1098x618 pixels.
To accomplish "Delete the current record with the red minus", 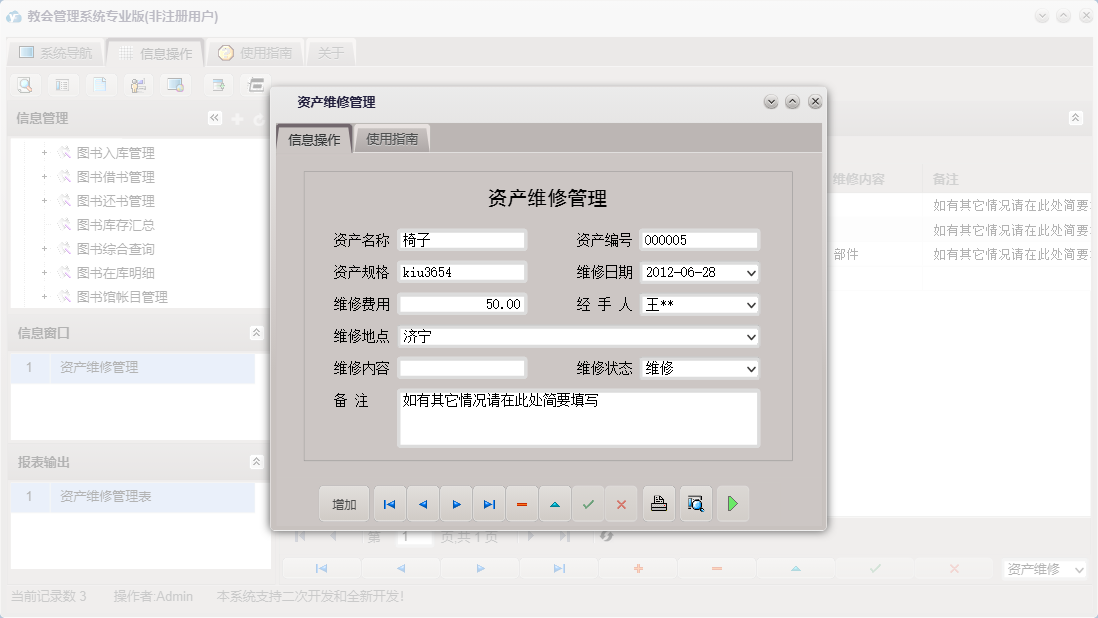I will 521,504.
